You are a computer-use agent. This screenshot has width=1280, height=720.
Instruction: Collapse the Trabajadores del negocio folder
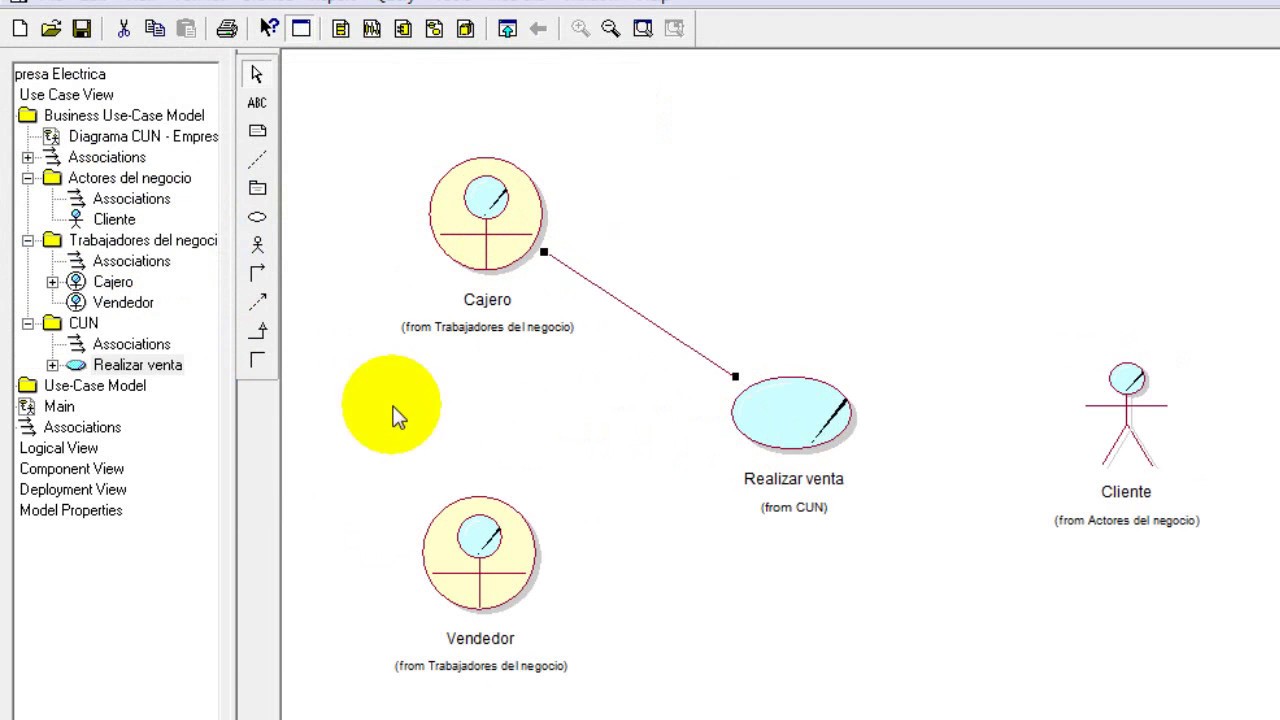point(28,240)
